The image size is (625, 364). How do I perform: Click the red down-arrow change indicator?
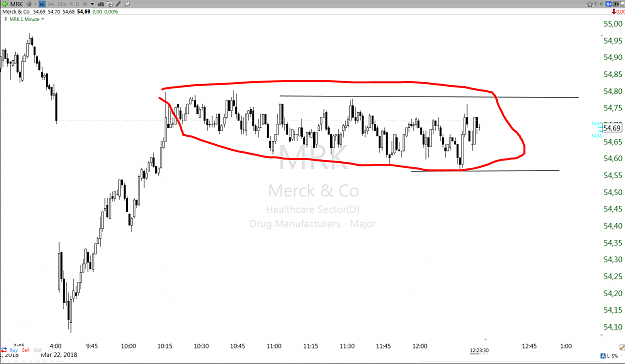[x=614, y=12]
